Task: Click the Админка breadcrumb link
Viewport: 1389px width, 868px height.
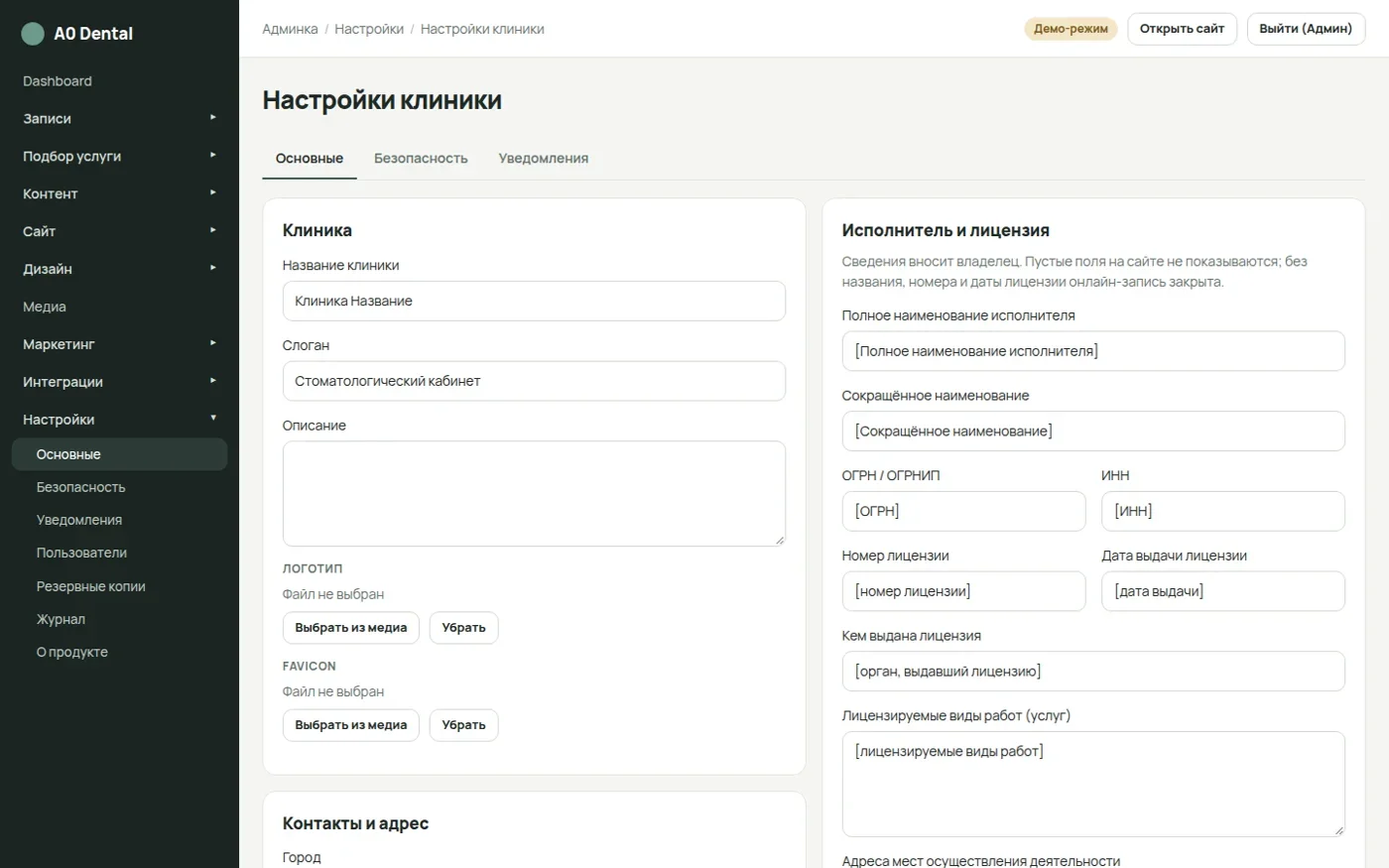Action: coord(290,29)
